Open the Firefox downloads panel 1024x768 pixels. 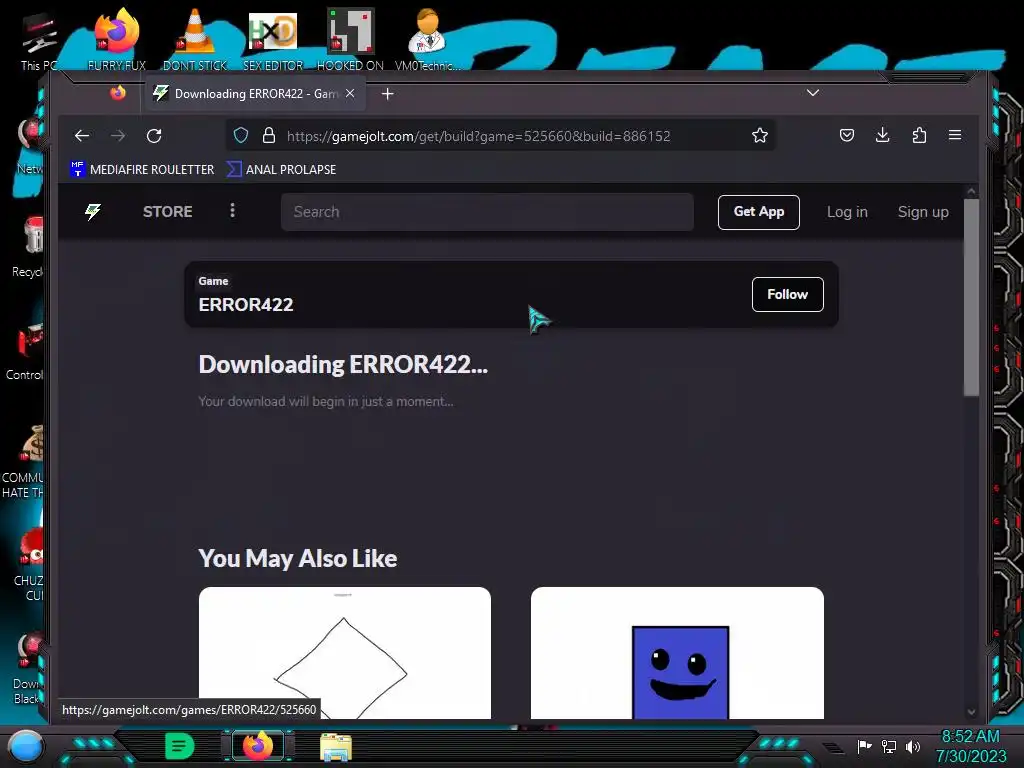pyautogui.click(x=882, y=135)
